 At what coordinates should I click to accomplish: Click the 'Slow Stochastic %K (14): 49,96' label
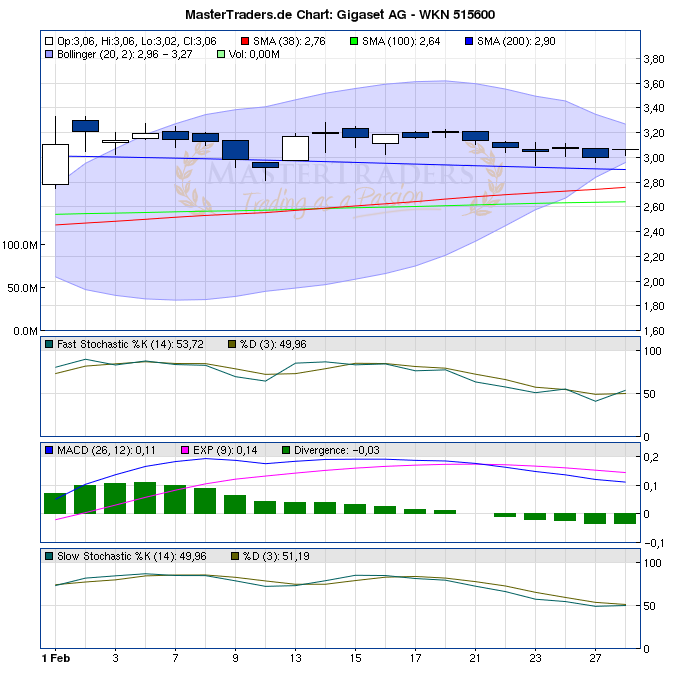[132, 556]
